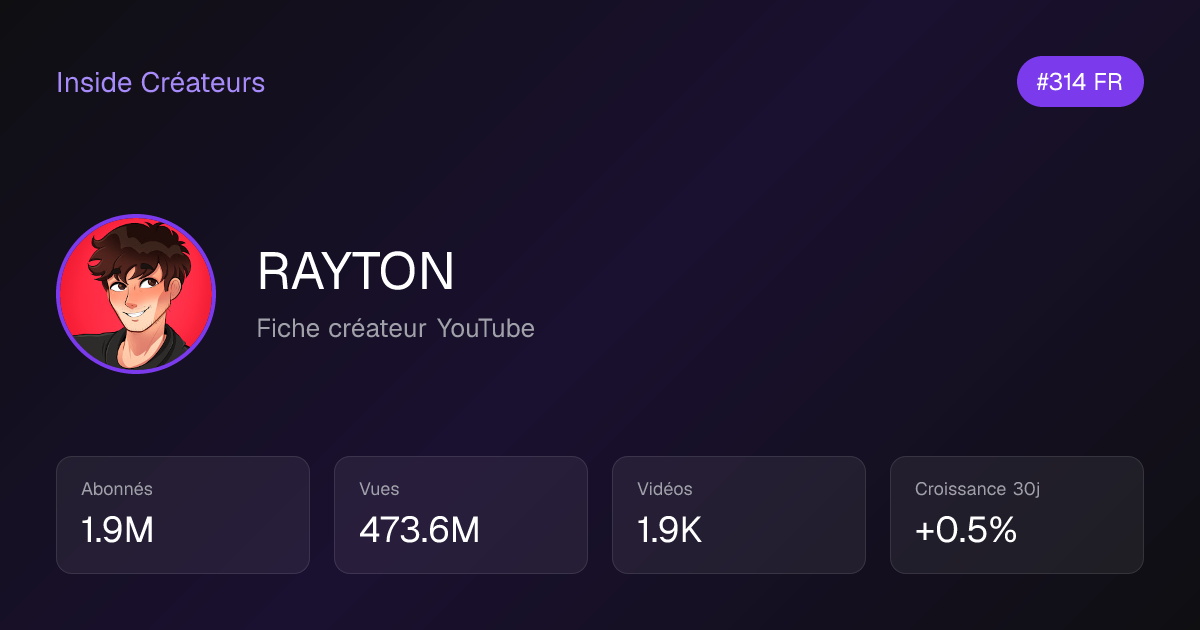Select the #314 FR ranking badge

pos(1080,82)
